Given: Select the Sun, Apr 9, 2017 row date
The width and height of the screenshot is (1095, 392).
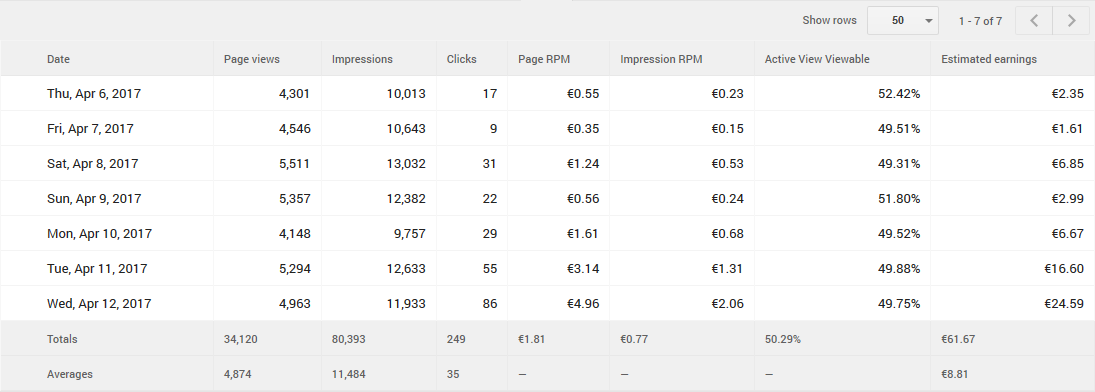Looking at the screenshot, I should click(94, 198).
